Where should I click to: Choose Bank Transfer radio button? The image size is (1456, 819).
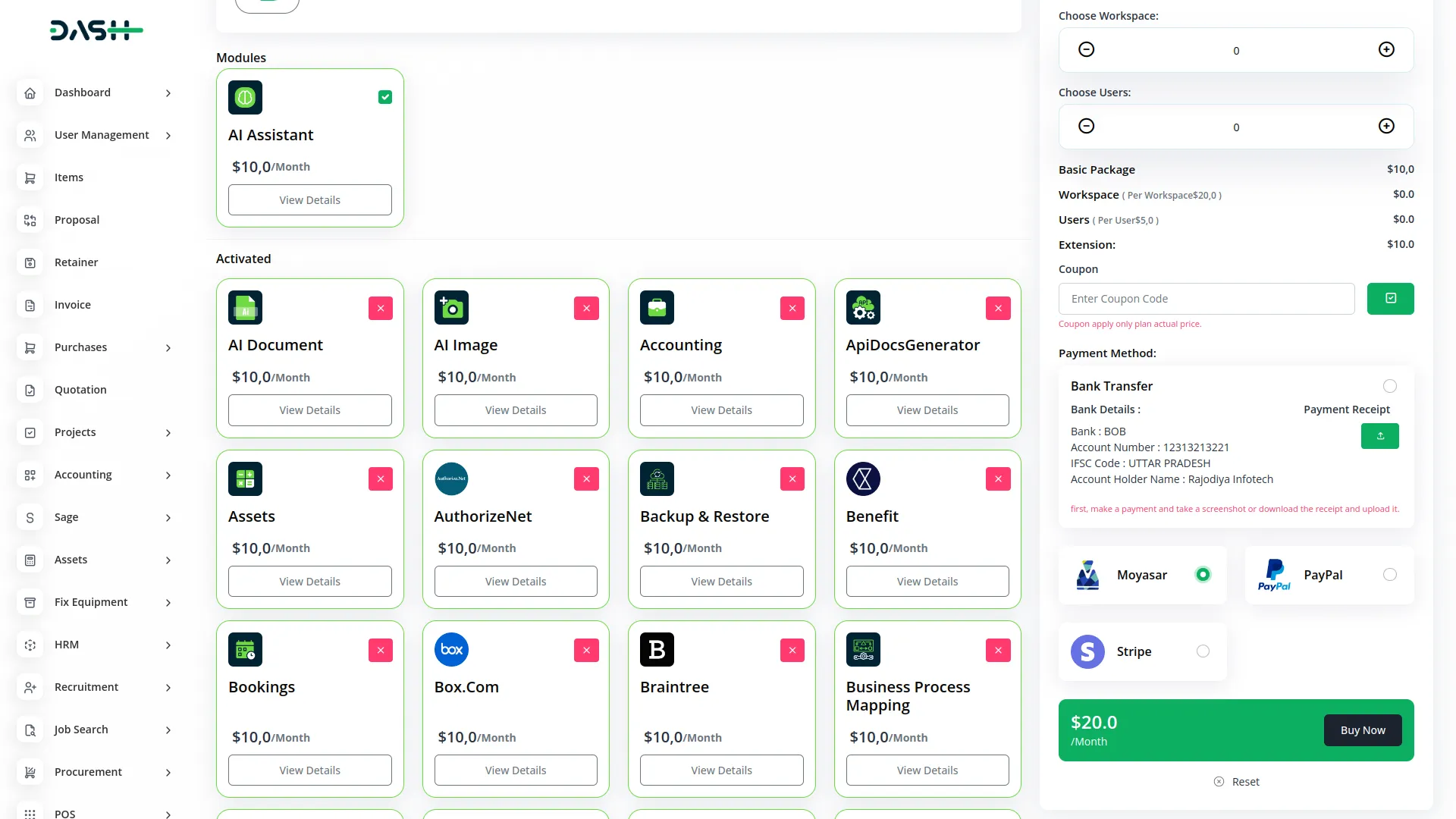pos(1389,386)
